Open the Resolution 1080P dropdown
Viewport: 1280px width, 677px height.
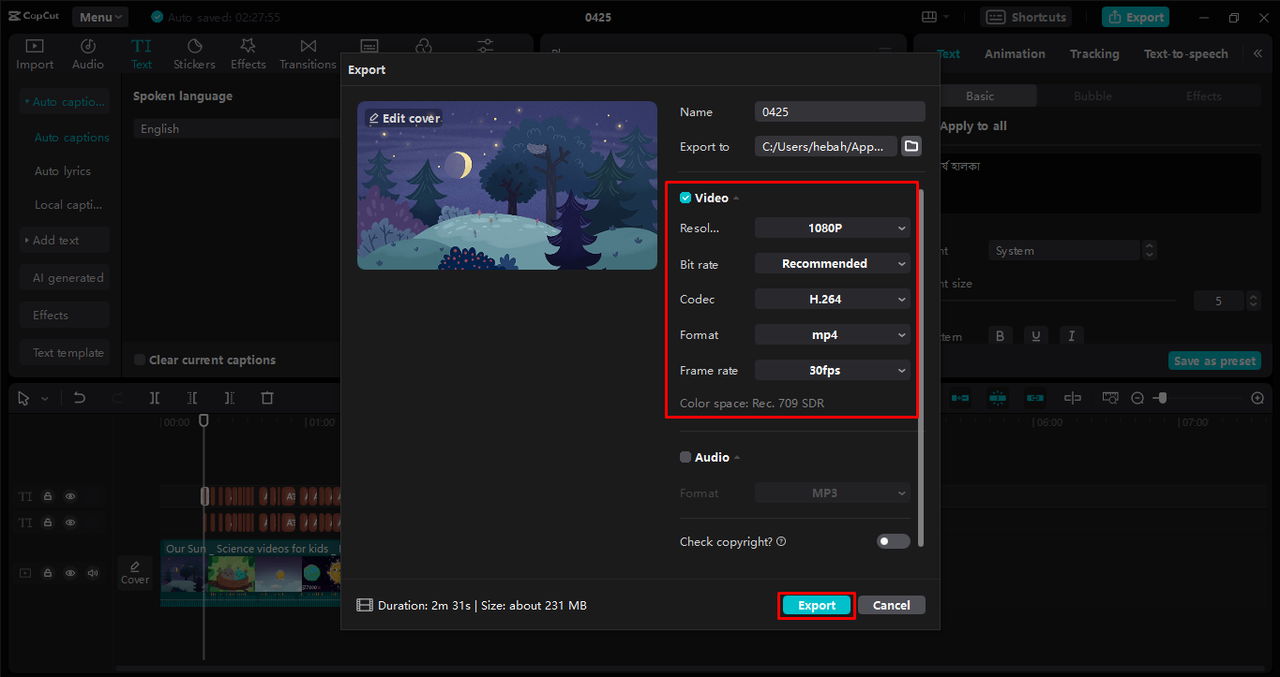(x=832, y=228)
